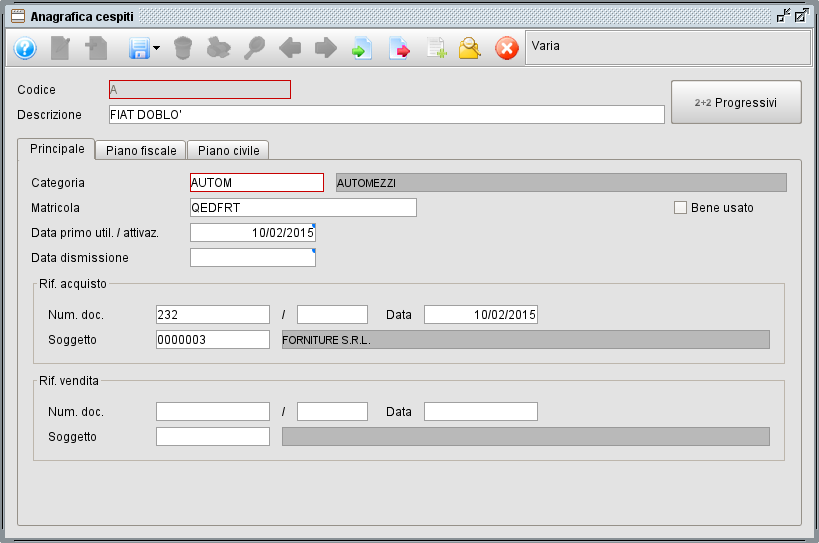Click the trash bin delete icon
The width and height of the screenshot is (819, 543).
pos(183,49)
